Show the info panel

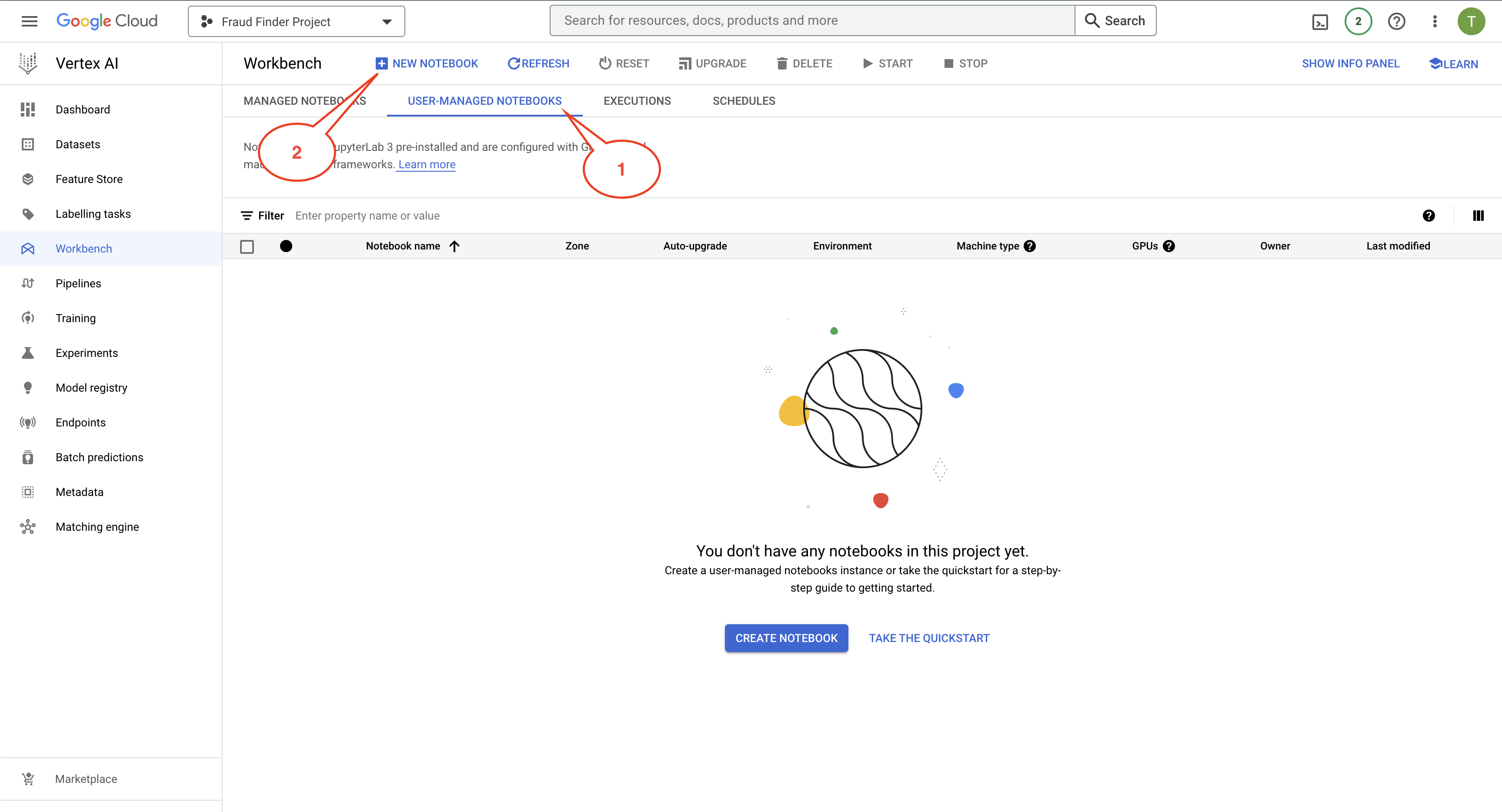point(1350,63)
